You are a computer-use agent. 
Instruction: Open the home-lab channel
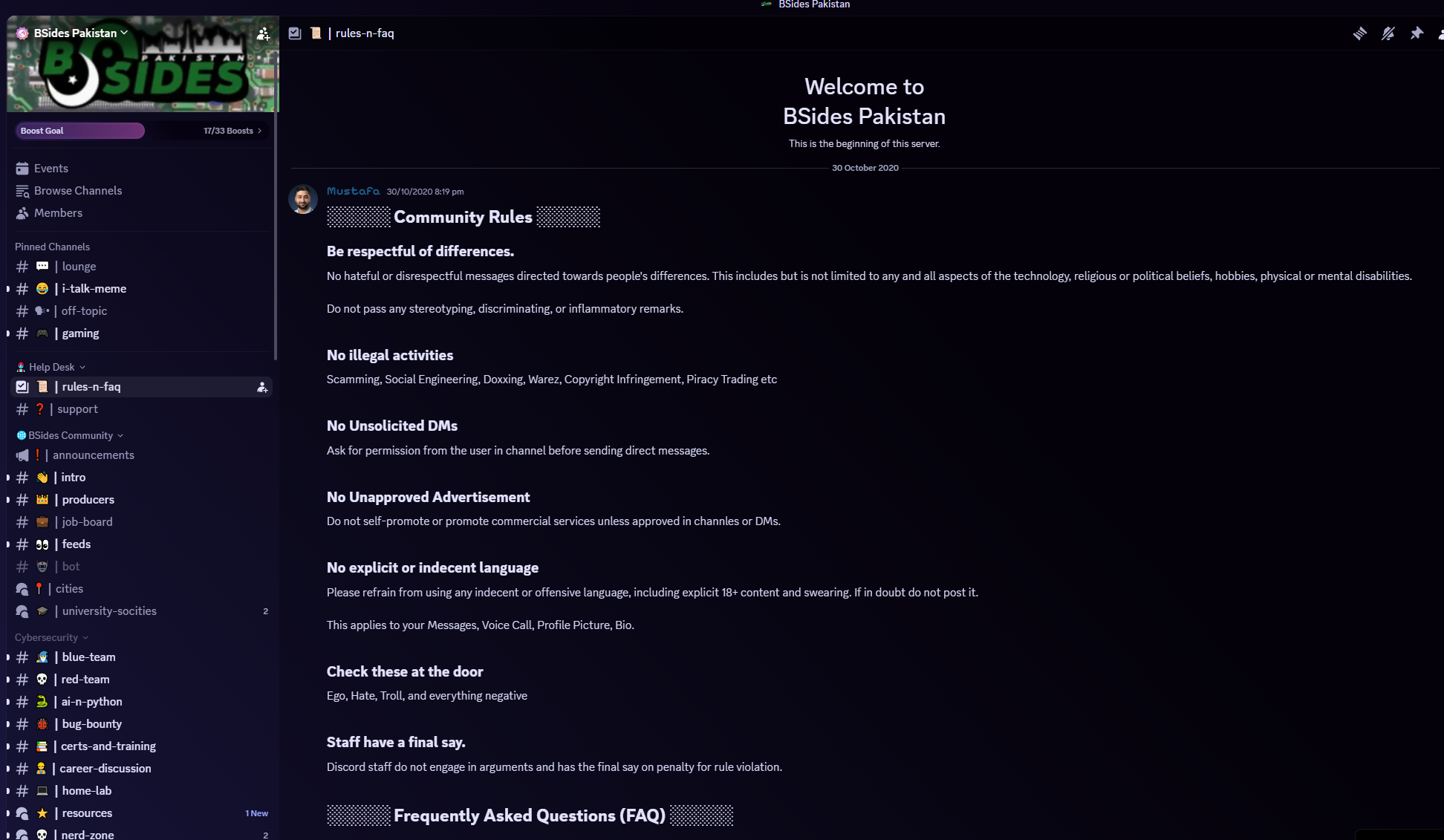pyautogui.click(x=140, y=791)
